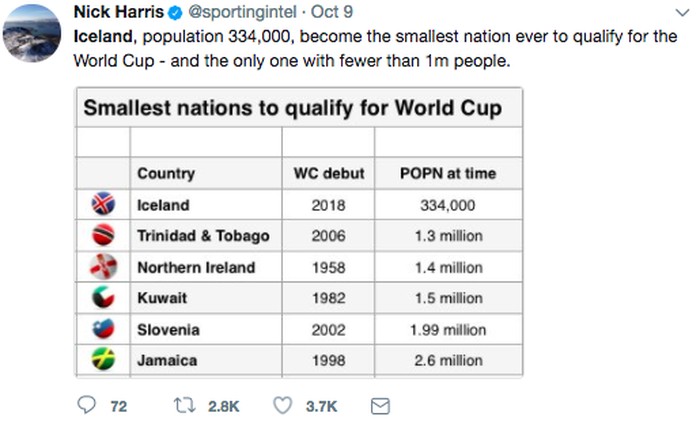The width and height of the screenshot is (700, 428).
Task: Click the Kuwait flag icon
Action: (104, 298)
